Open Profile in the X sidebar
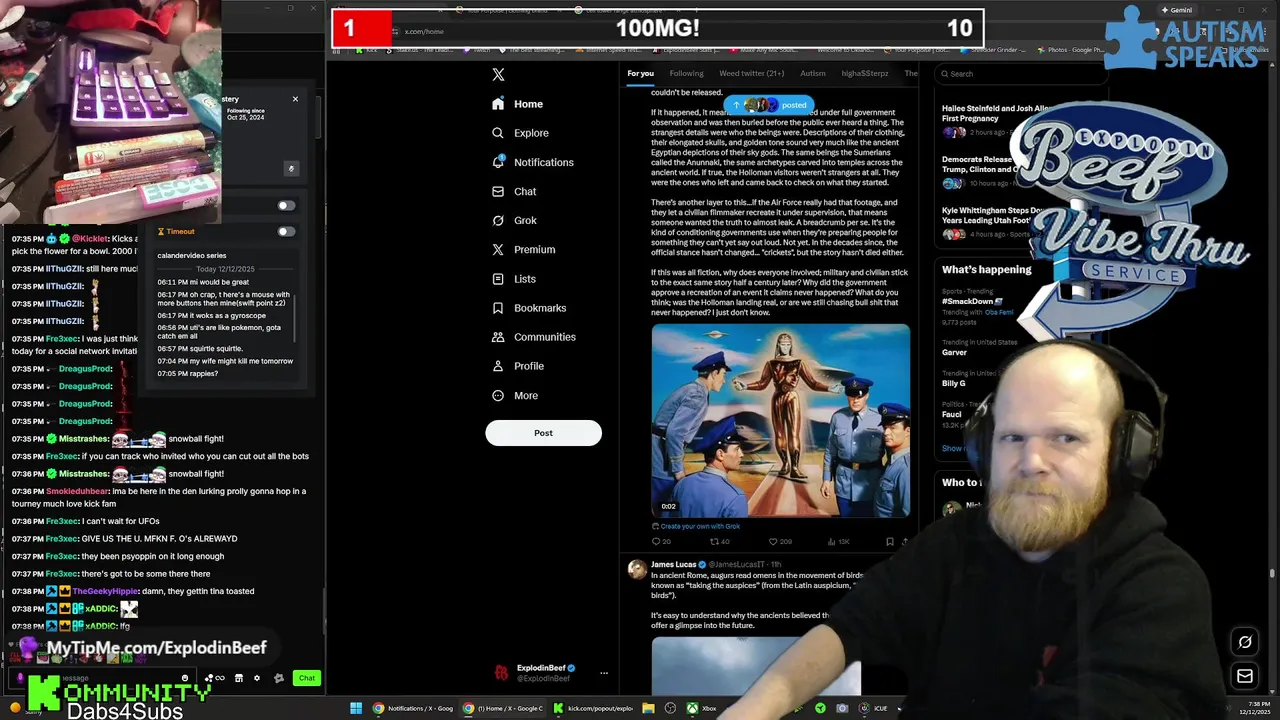Image resolution: width=1280 pixels, height=720 pixels. pos(518,366)
